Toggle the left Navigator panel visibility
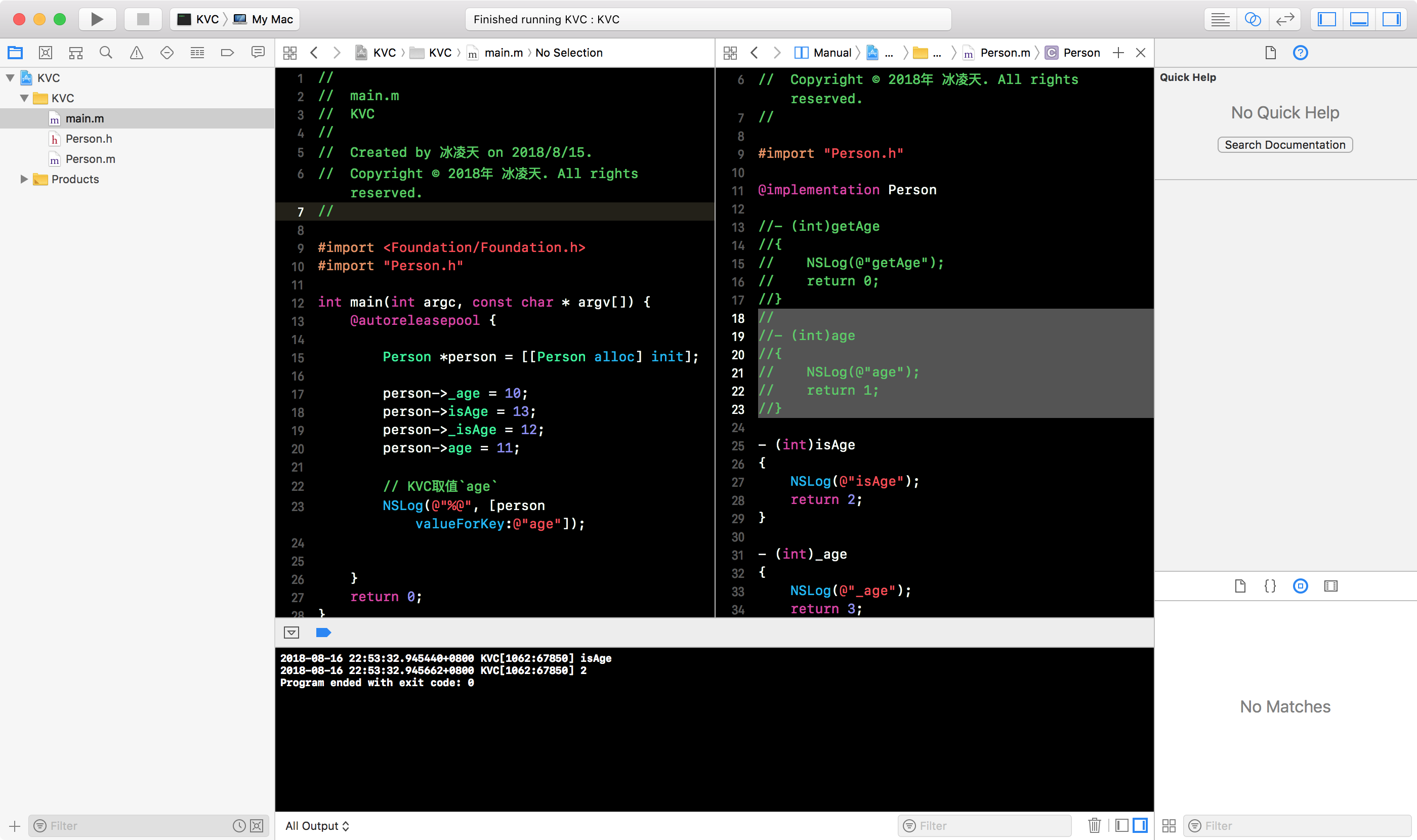Screen dimensions: 1417x840 (1326, 19)
